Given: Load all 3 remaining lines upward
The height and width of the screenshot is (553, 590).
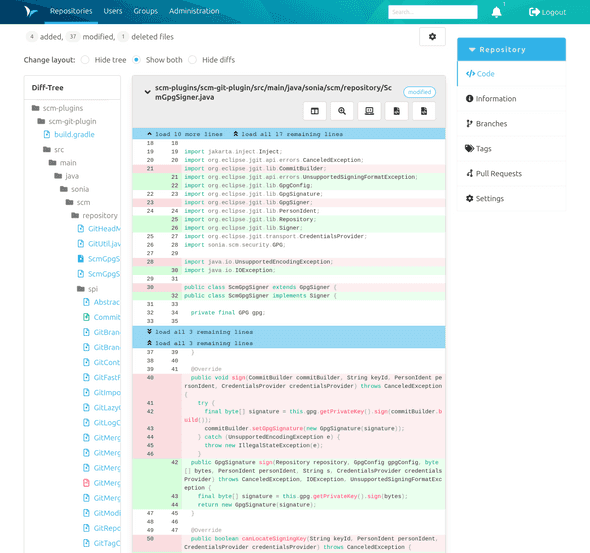Looking at the screenshot, I should (x=200, y=343).
